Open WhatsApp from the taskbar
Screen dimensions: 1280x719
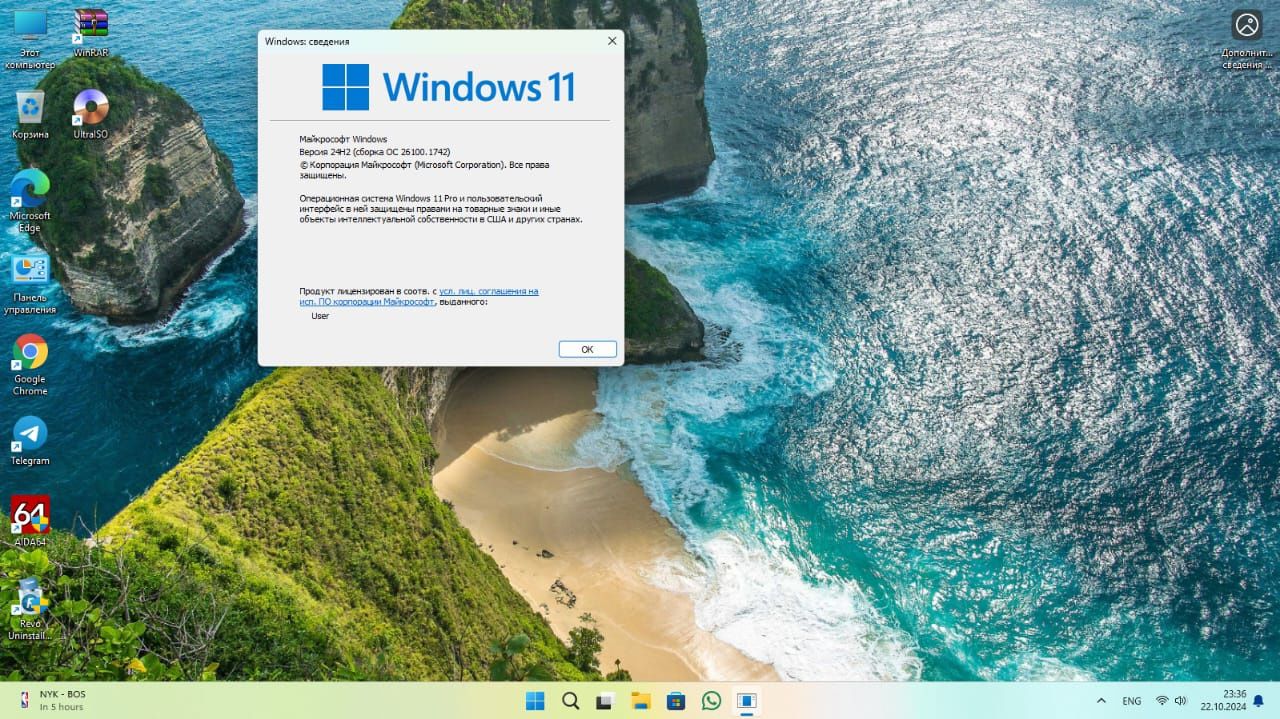click(711, 701)
